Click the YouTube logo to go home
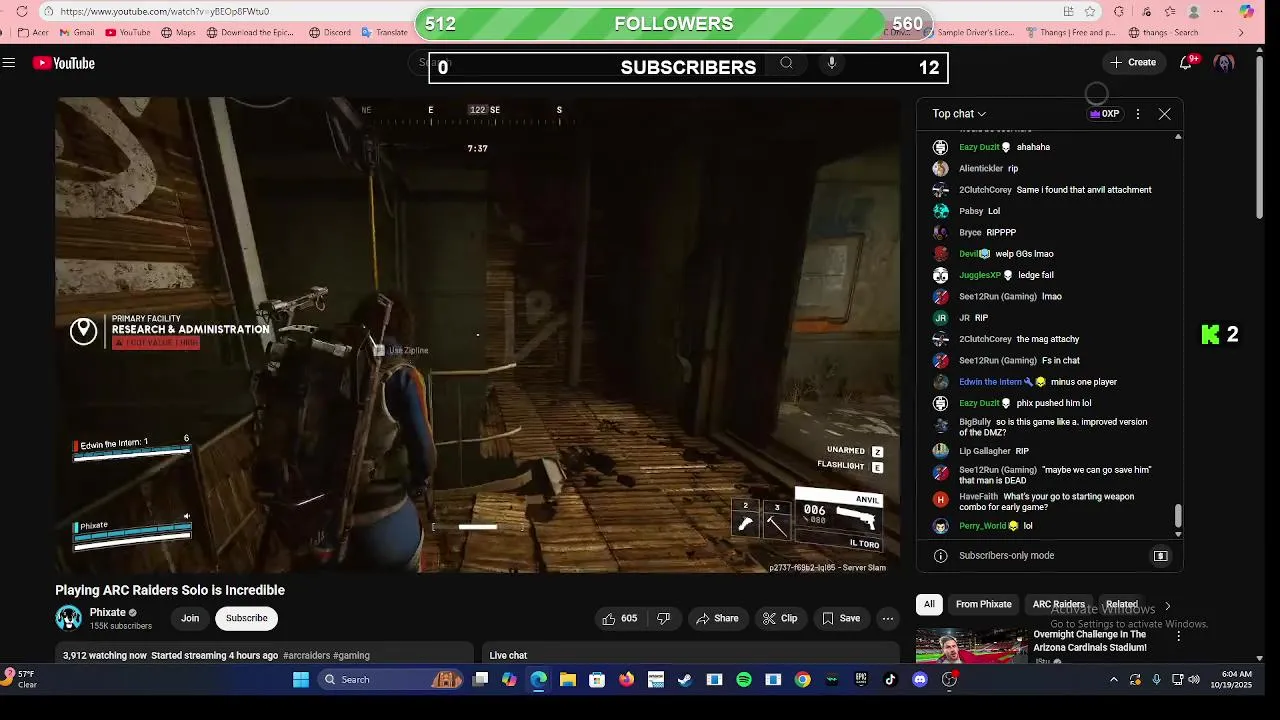Screen dimensions: 1280x720 tap(64, 63)
